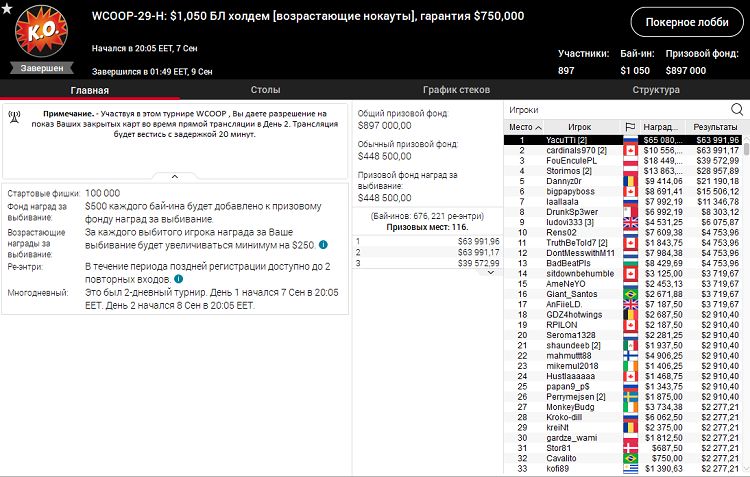The height and width of the screenshot is (477, 750).
Task: Sort the list by Результаты column
Action: tap(715, 127)
